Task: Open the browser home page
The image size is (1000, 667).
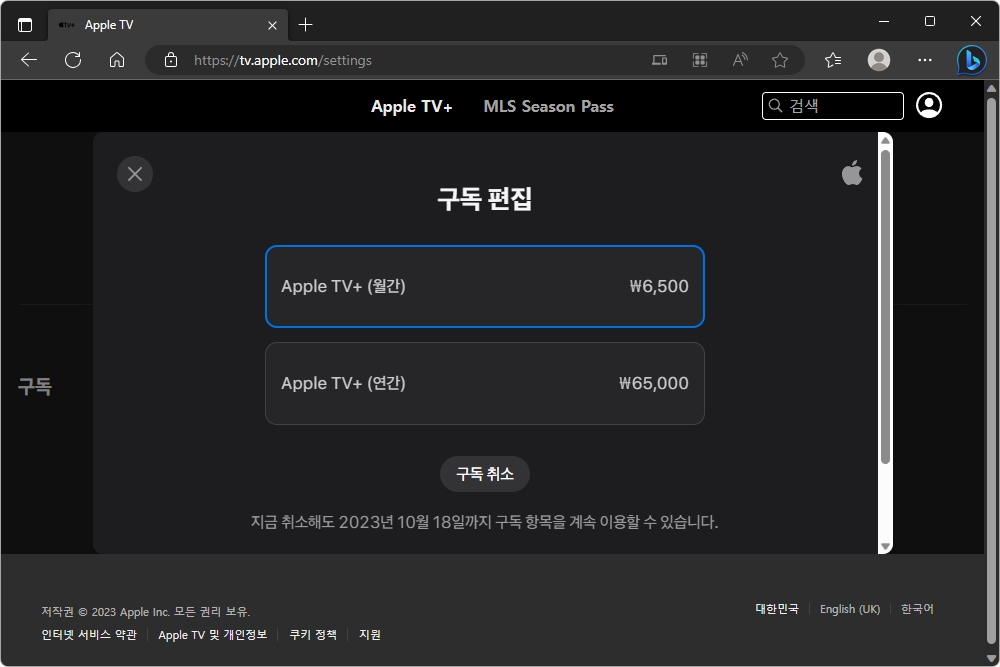Action: (x=117, y=60)
